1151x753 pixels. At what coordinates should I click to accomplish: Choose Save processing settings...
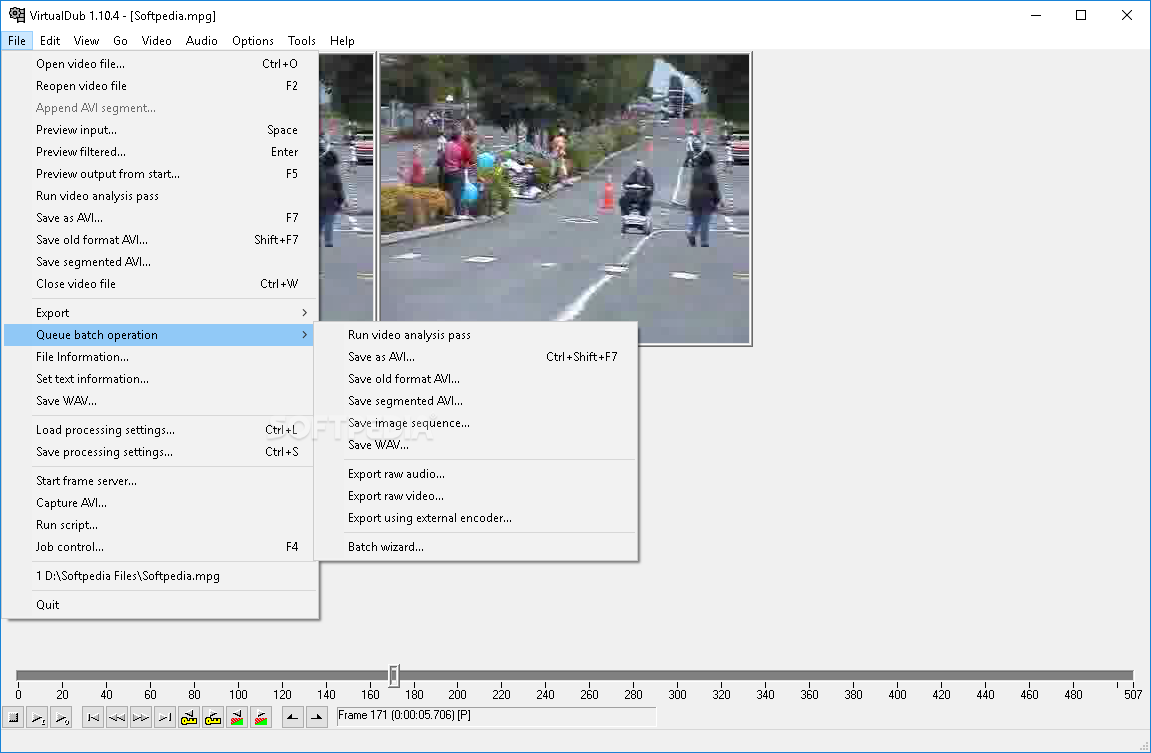coord(161,452)
